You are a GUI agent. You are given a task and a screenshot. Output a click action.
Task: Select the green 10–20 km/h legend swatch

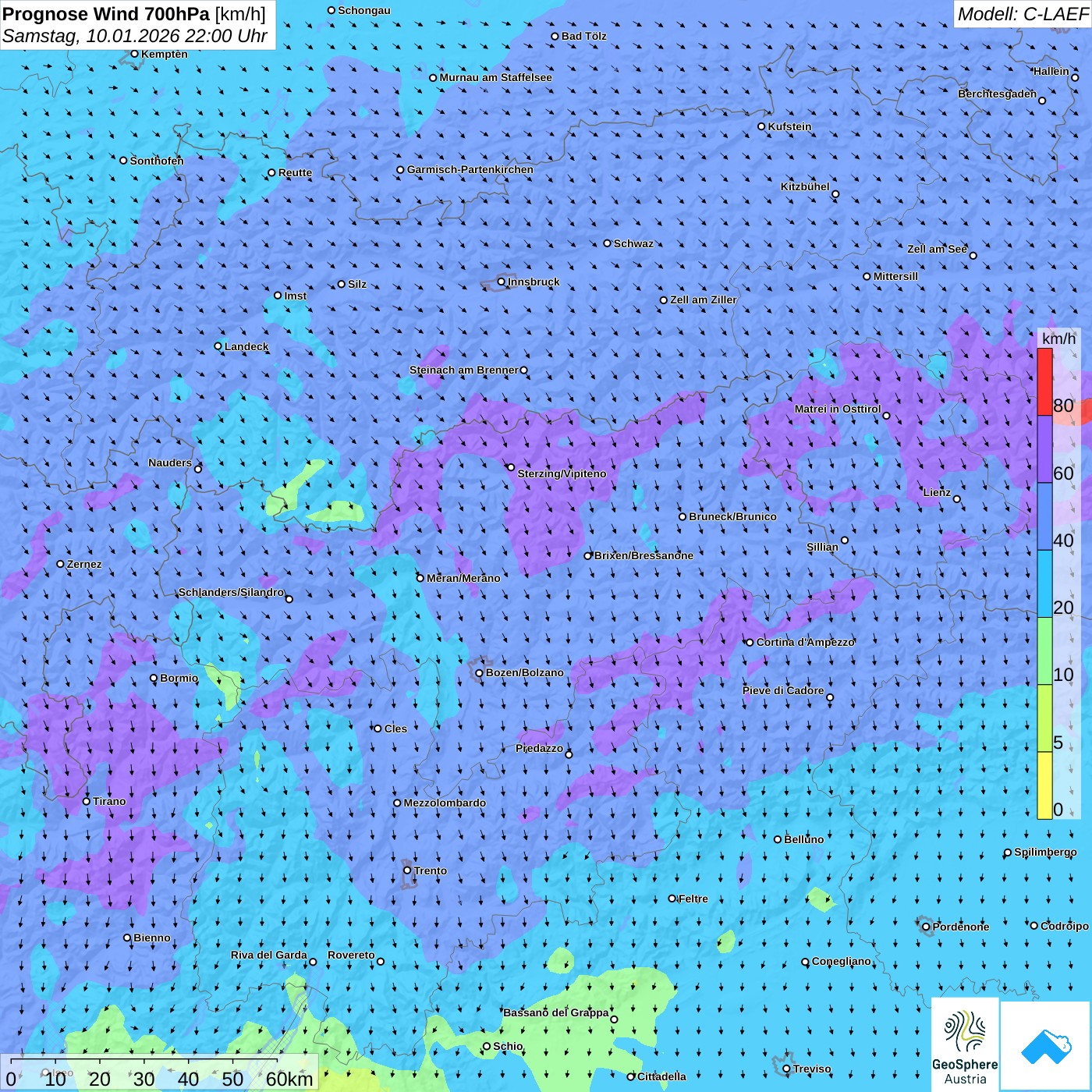click(1044, 651)
